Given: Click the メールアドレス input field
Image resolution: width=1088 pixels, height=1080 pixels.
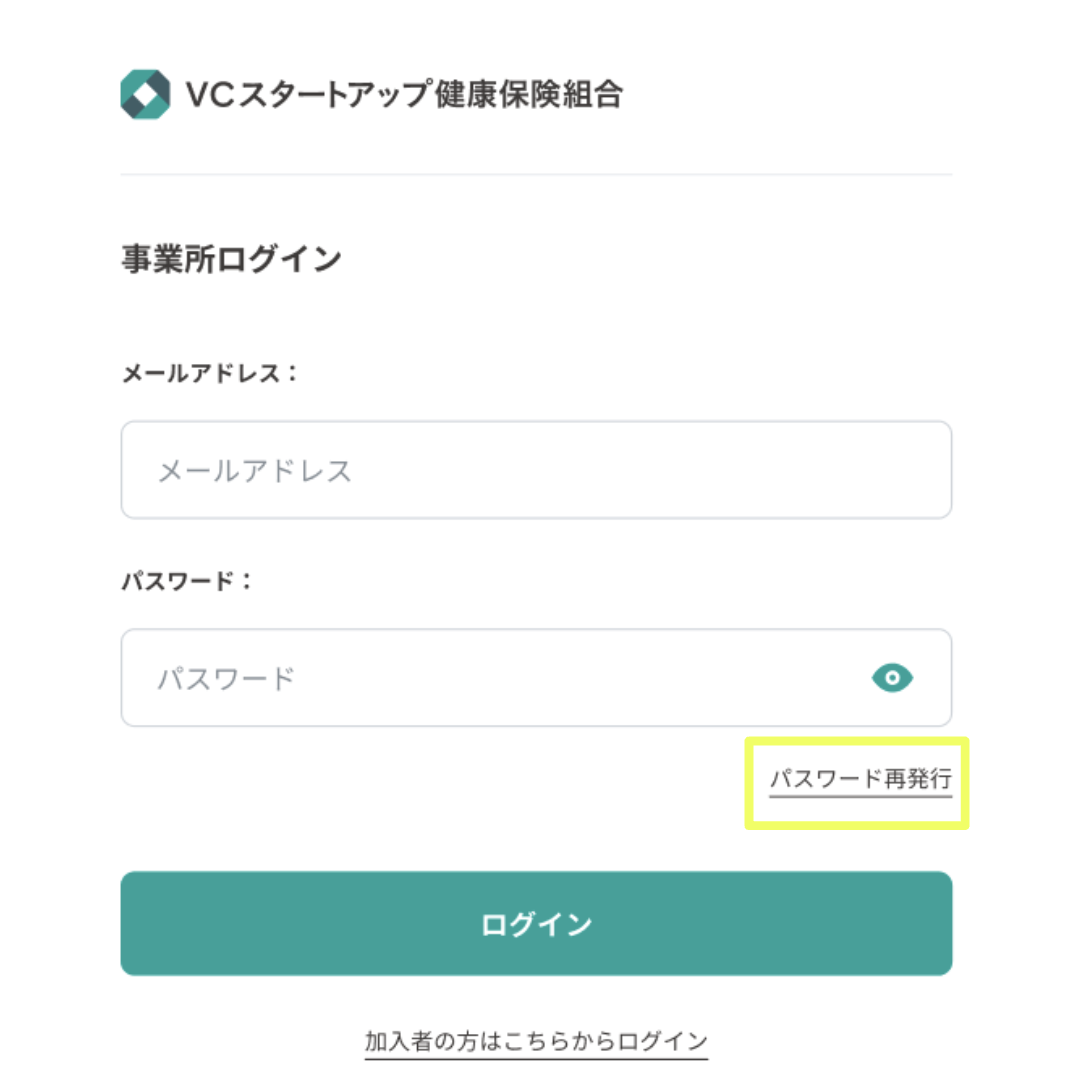Looking at the screenshot, I should click(x=536, y=470).
